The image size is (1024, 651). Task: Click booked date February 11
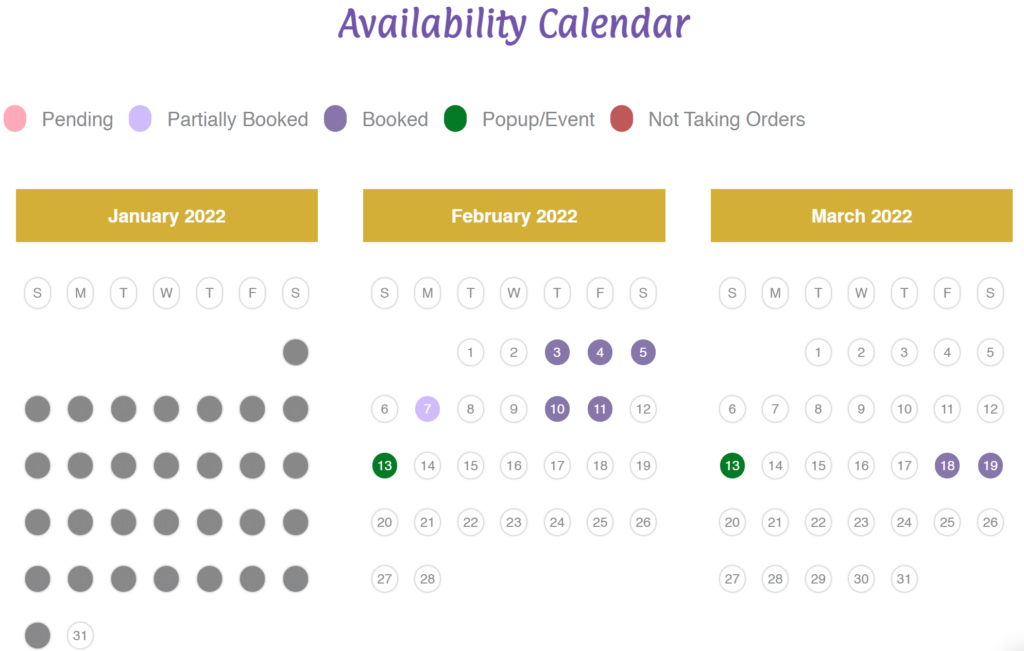(x=600, y=409)
